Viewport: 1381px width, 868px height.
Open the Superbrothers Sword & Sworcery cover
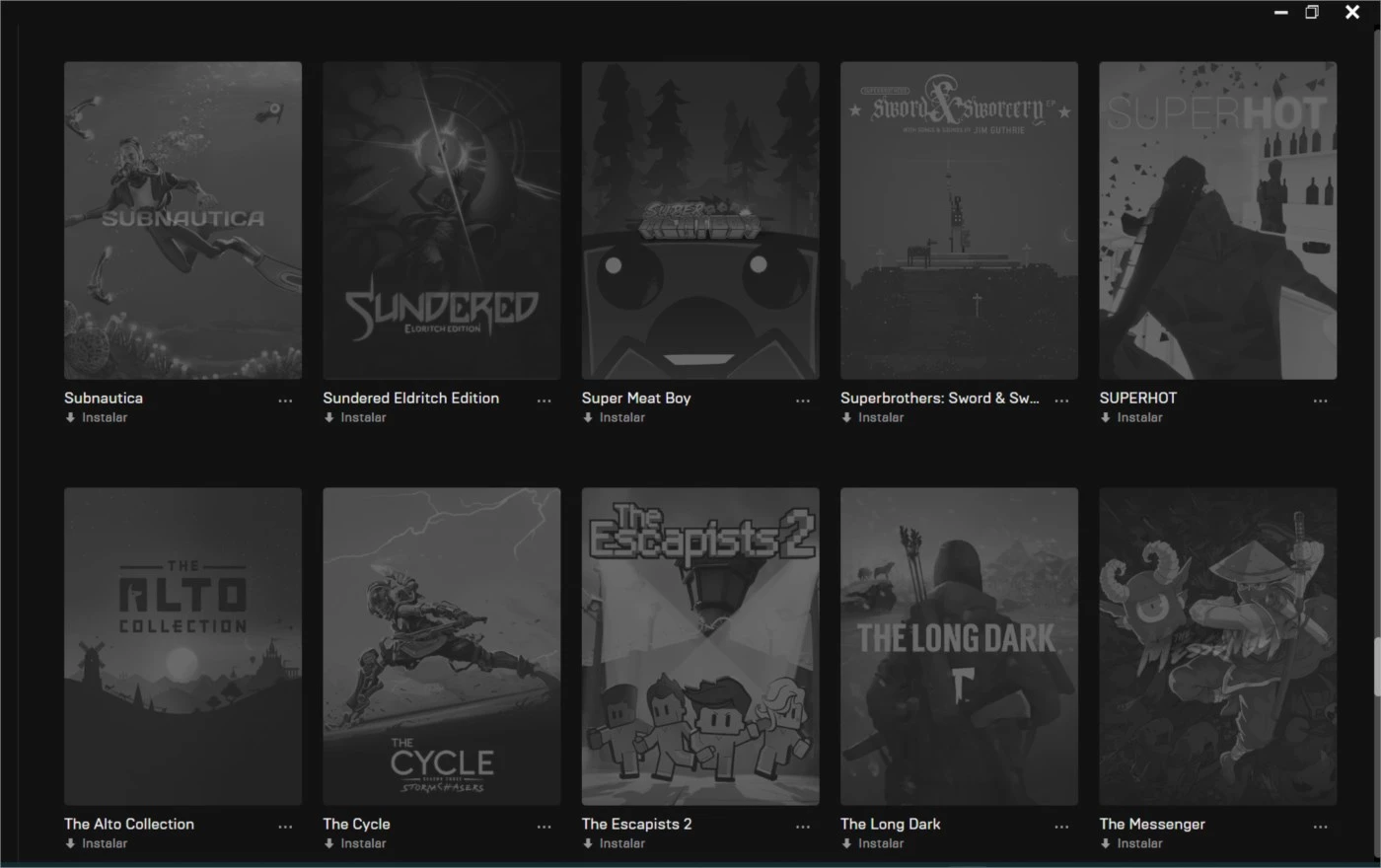[x=959, y=220]
